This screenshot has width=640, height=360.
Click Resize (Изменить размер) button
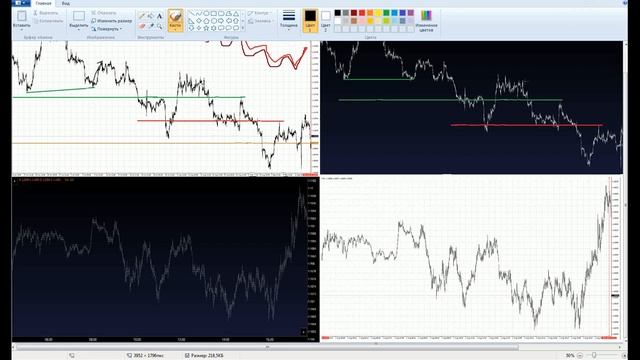coord(111,21)
